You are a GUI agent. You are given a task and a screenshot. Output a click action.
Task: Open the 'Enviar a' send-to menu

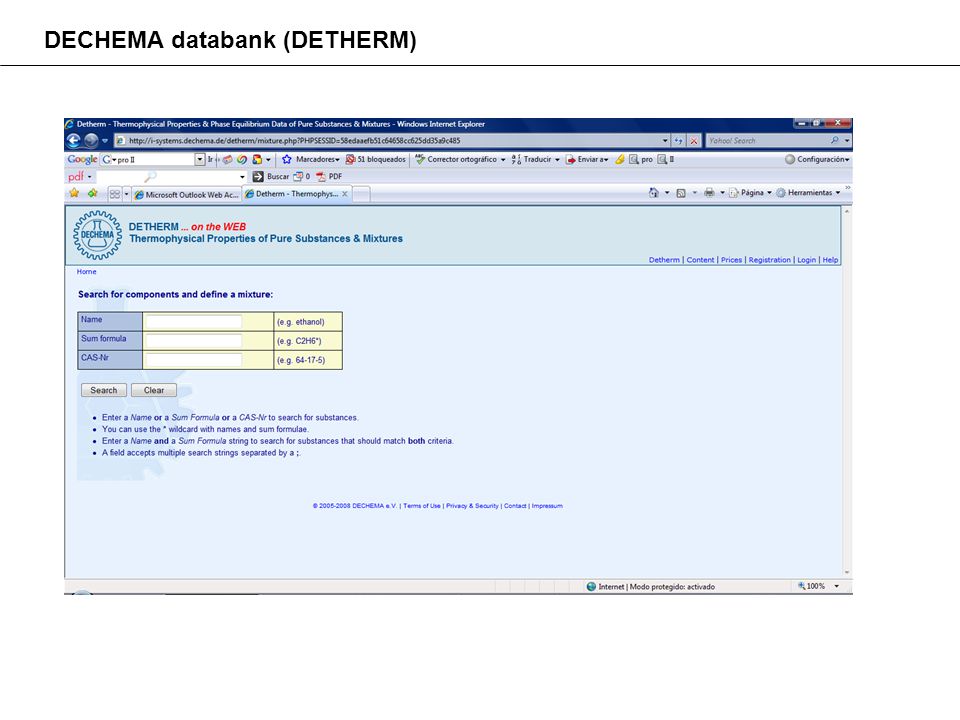coord(587,159)
